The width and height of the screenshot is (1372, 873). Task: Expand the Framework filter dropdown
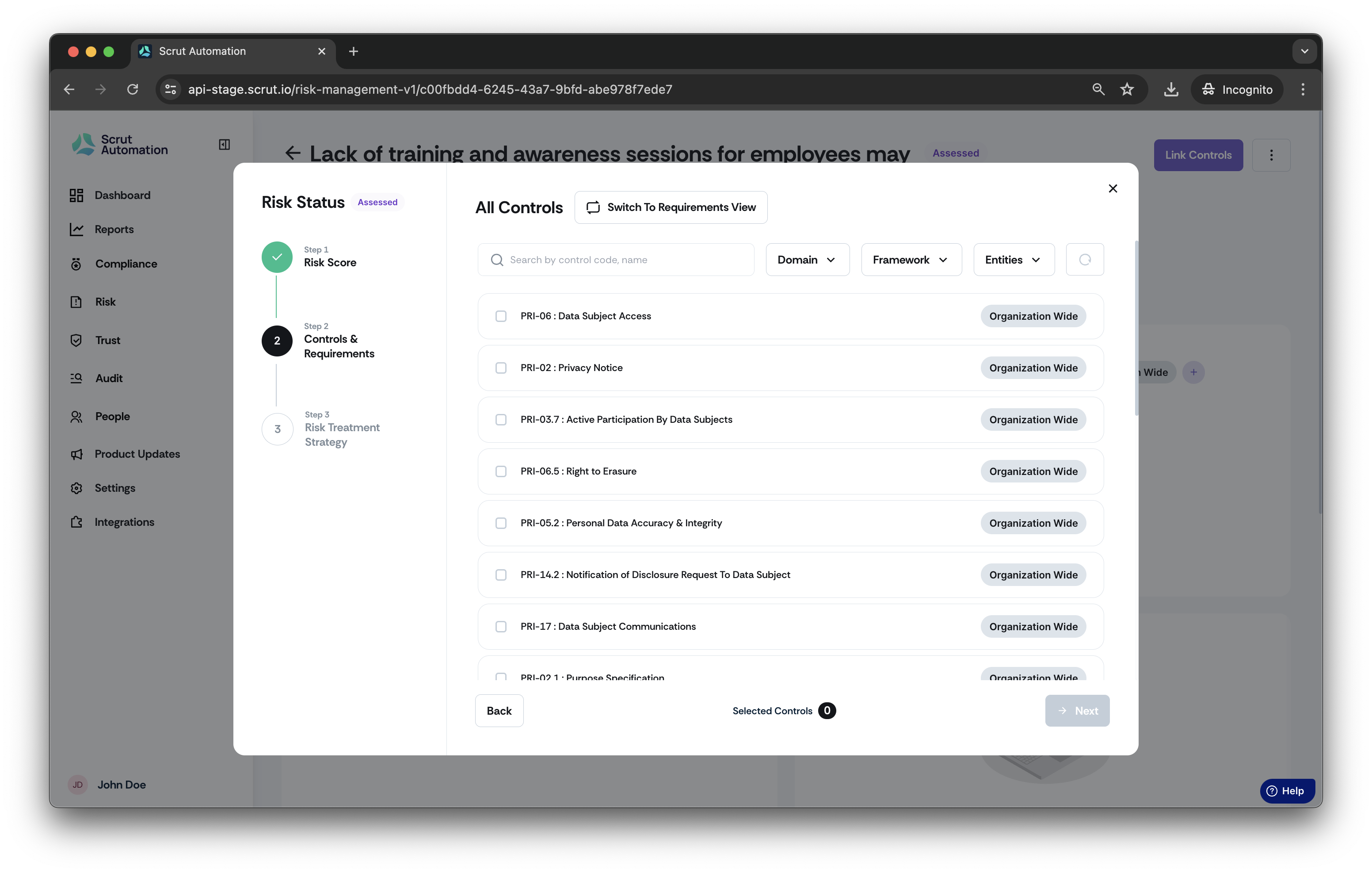coord(911,260)
